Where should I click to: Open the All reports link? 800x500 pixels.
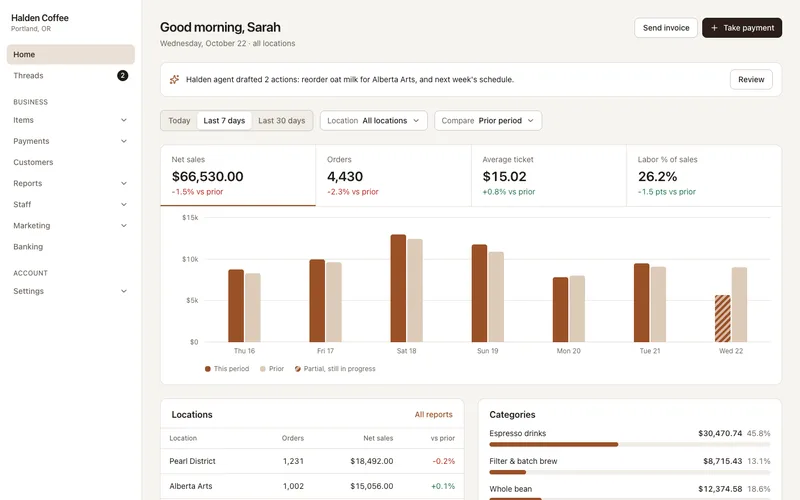[x=433, y=415]
